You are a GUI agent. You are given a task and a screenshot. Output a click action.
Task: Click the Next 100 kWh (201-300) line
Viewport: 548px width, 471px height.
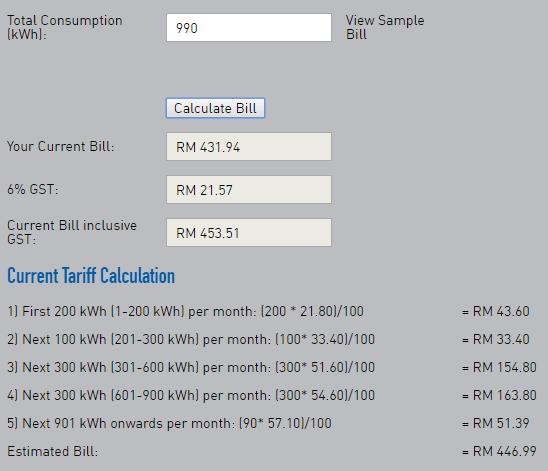tap(191, 339)
